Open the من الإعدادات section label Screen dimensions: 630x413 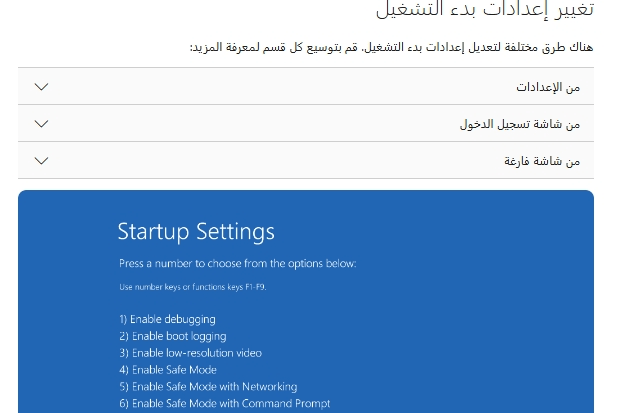click(x=548, y=87)
